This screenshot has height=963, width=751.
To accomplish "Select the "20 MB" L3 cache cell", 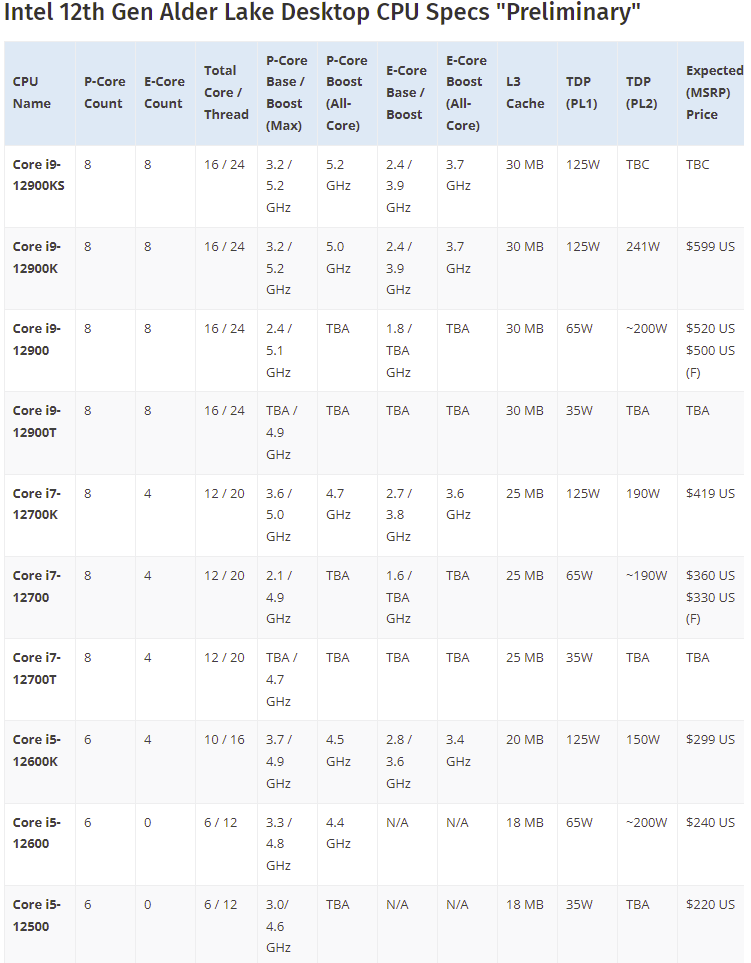I will (x=525, y=740).
